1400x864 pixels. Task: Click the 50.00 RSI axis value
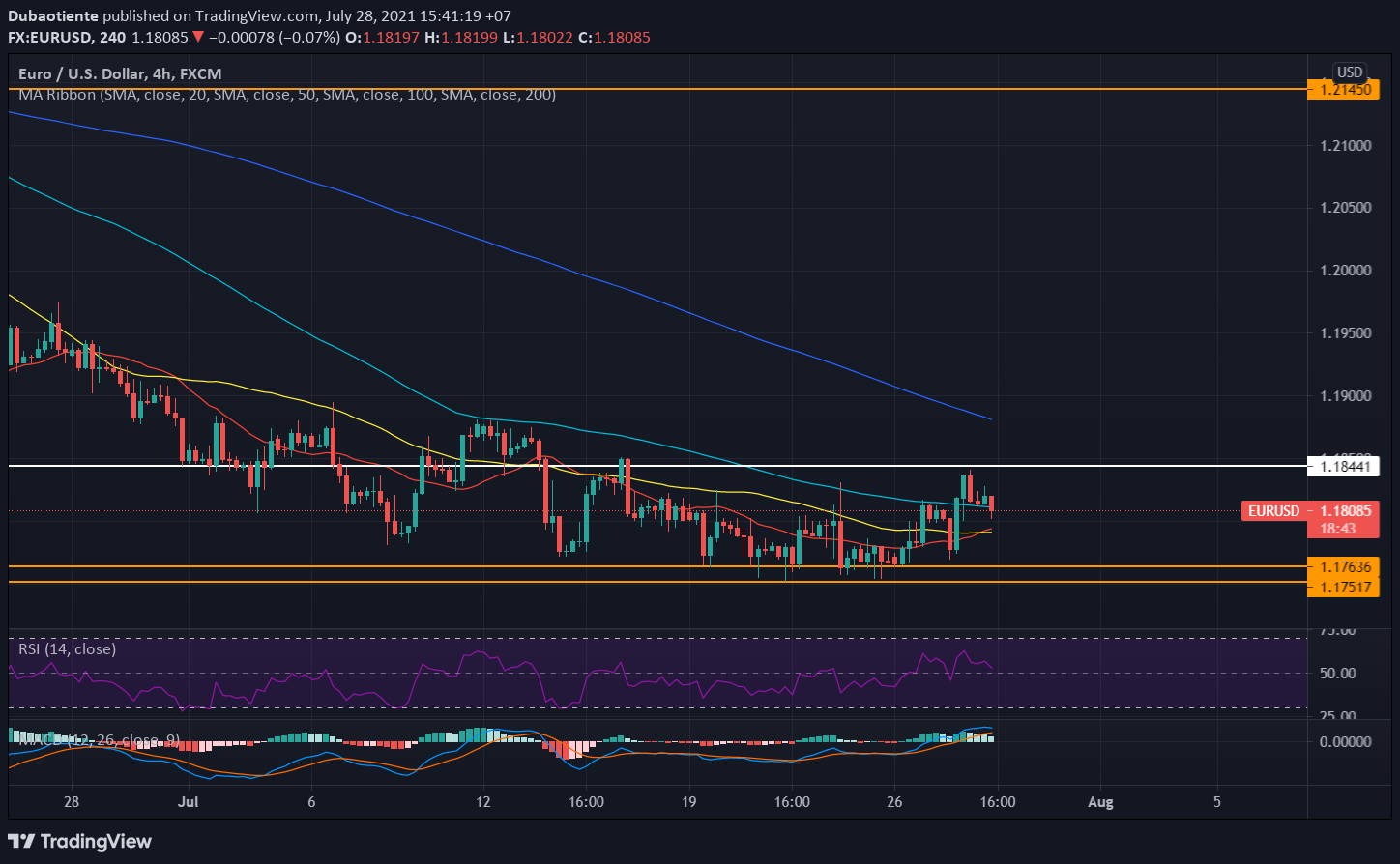(1339, 673)
